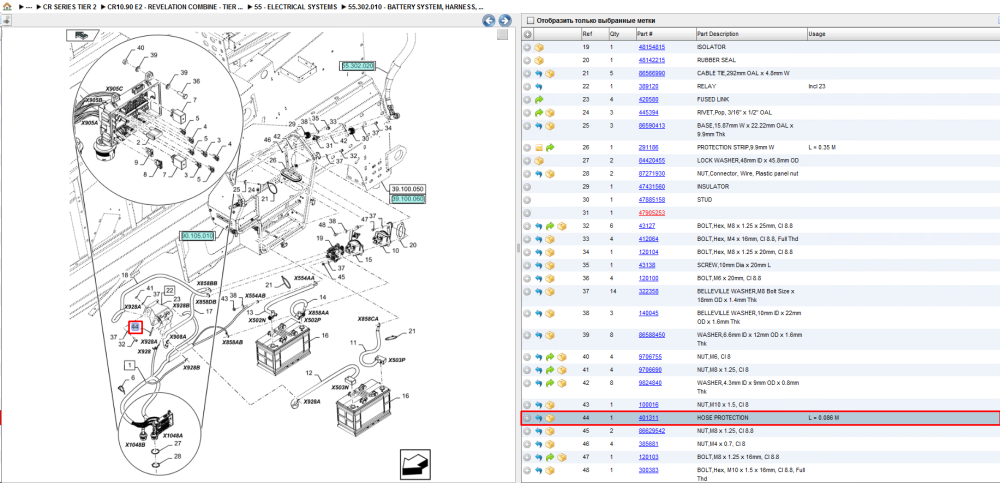
Task: Click diagram reference link 39.100.060
Action: (x=408, y=199)
